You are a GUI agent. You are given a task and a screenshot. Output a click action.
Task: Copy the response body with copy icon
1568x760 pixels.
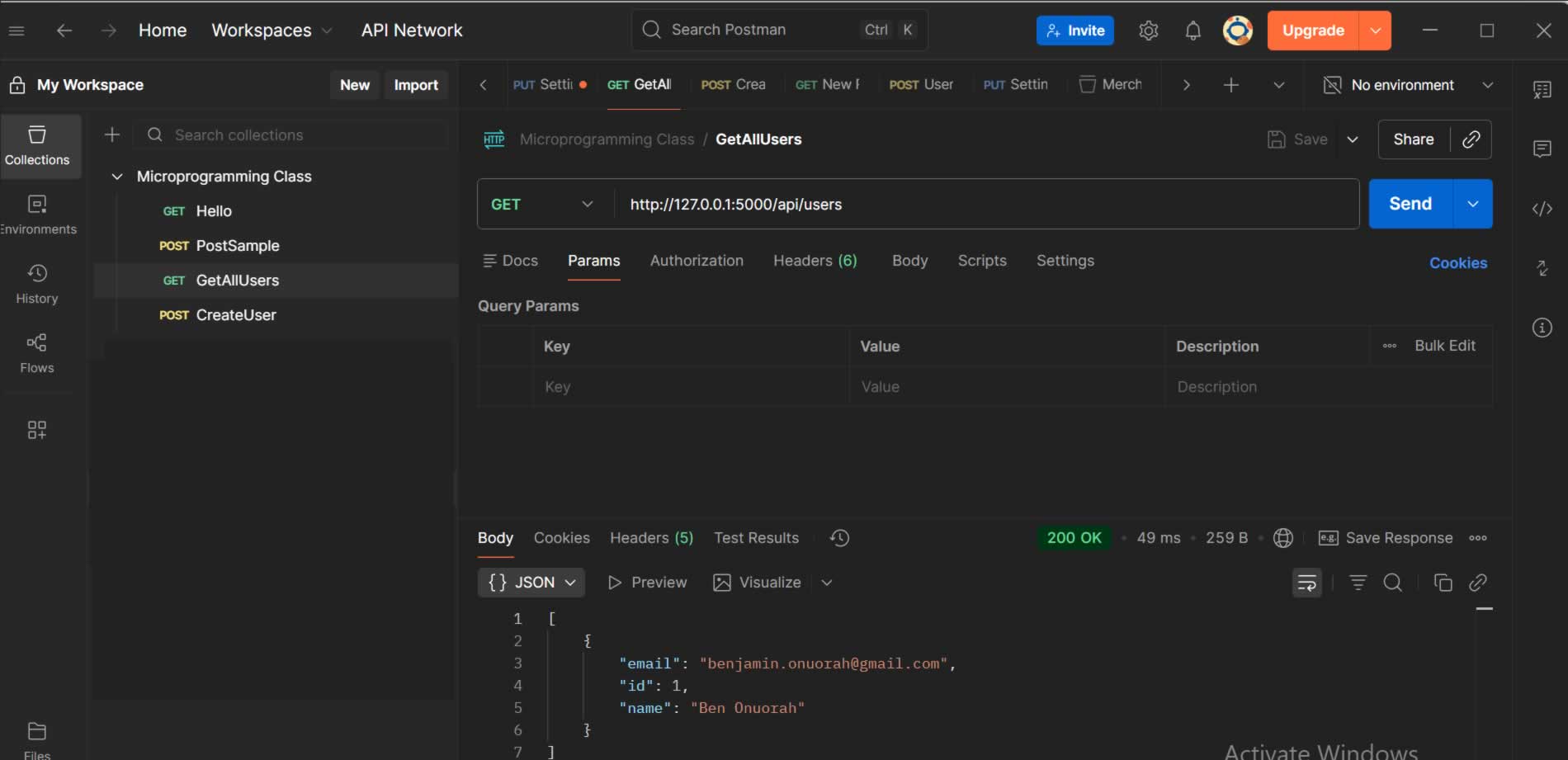[1443, 583]
